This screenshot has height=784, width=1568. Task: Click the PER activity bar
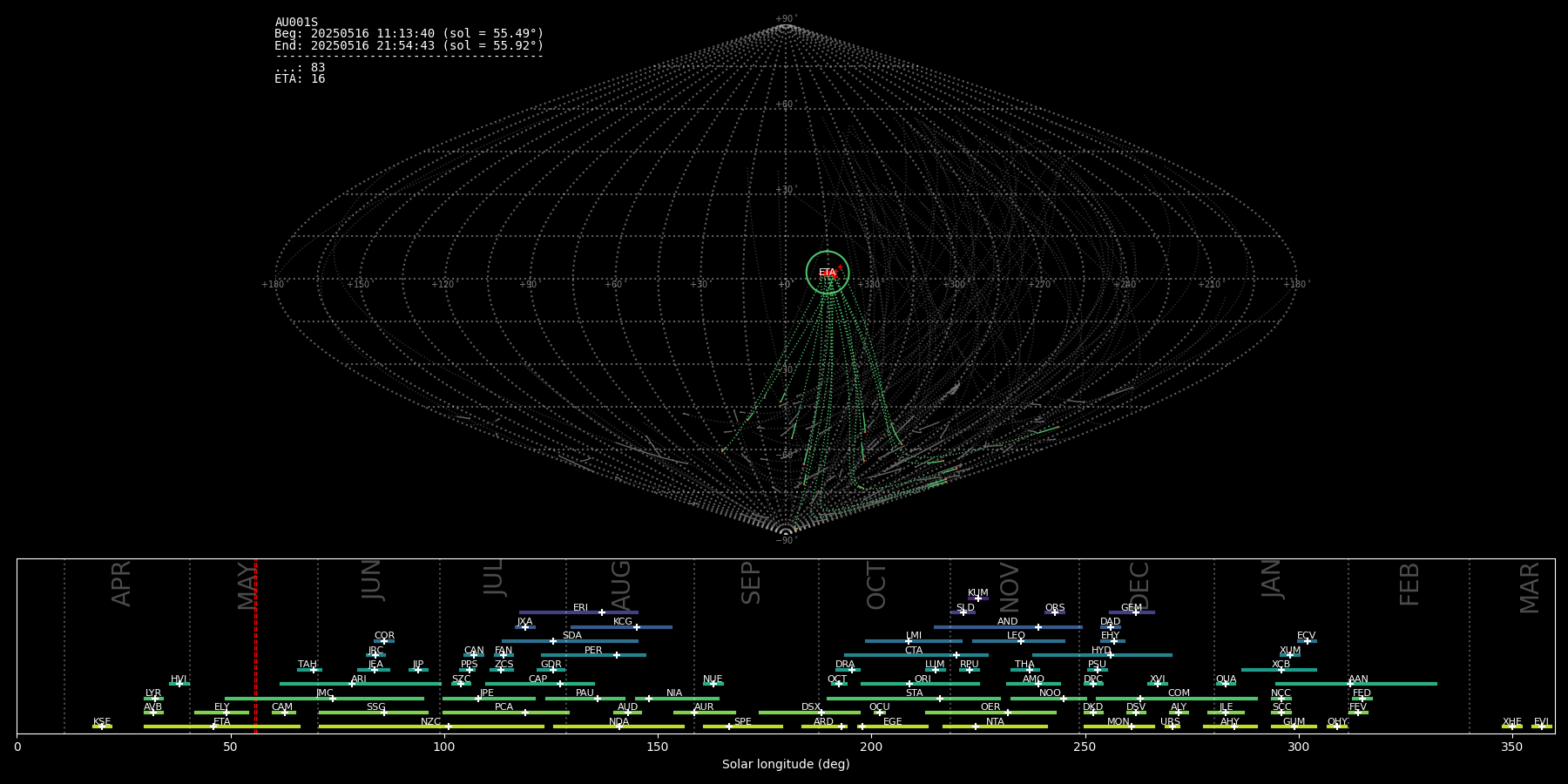(593, 655)
